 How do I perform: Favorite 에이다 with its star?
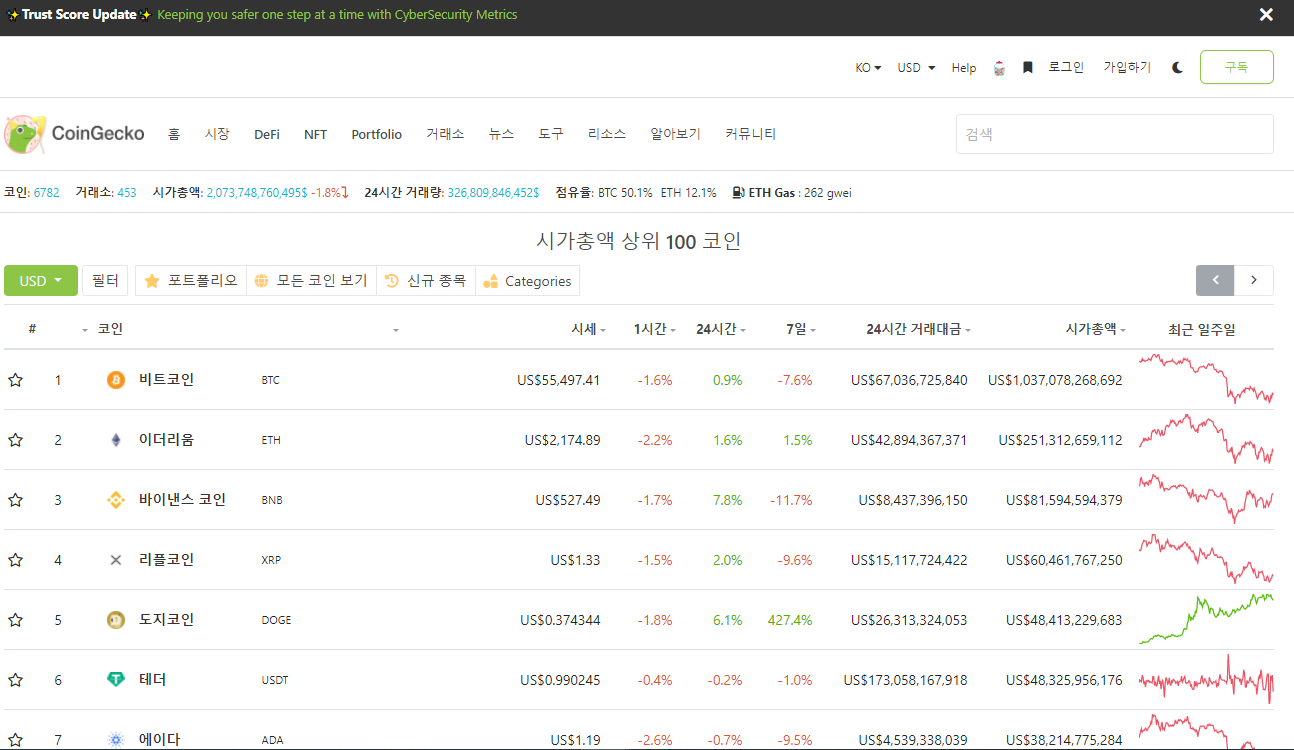coord(15,740)
